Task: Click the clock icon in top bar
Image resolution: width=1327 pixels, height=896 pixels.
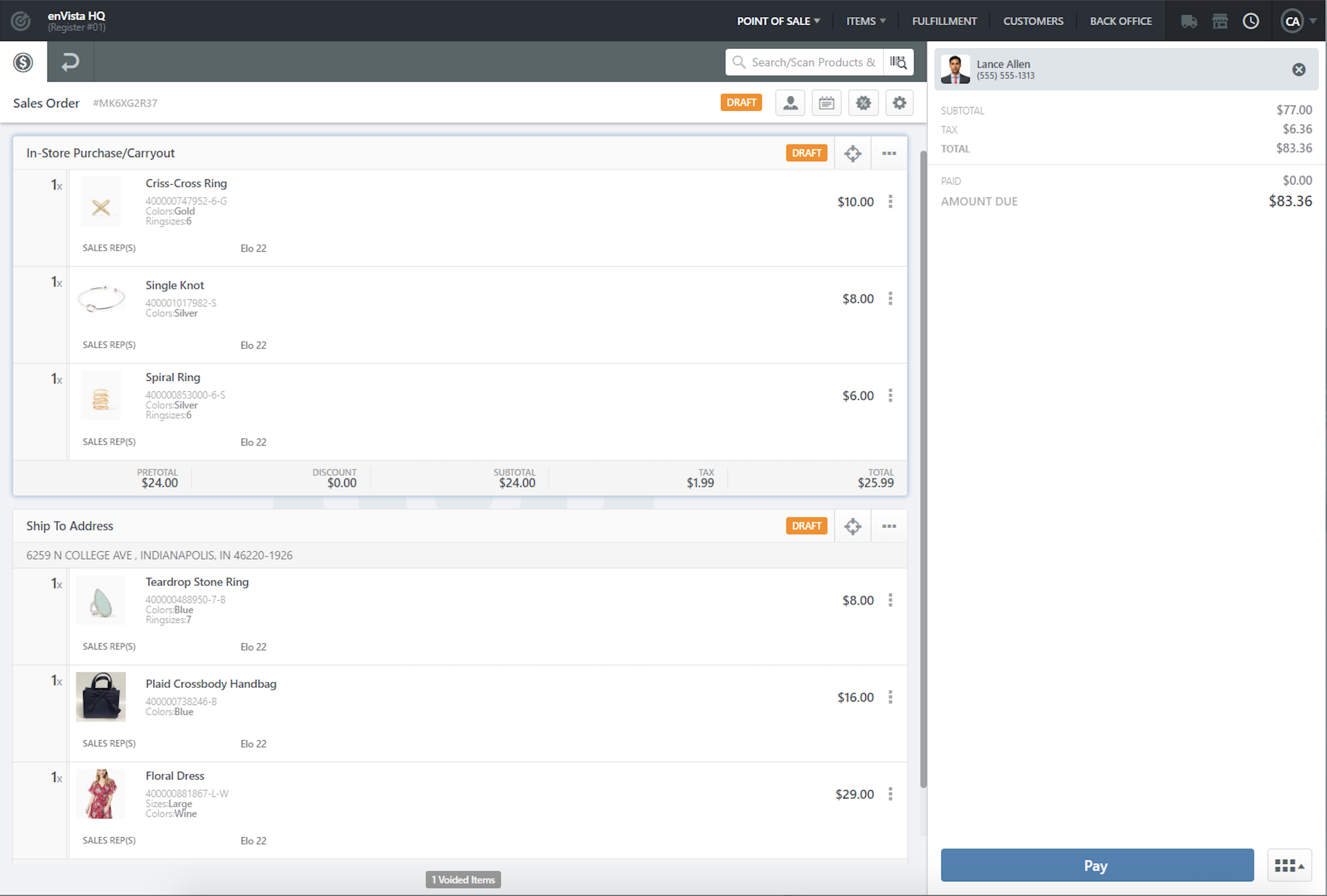Action: click(1250, 21)
